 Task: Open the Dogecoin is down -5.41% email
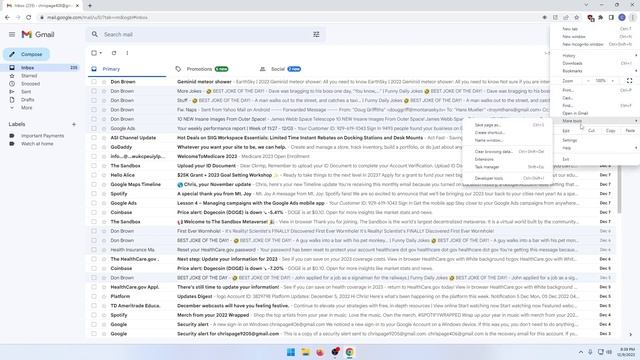click(x=351, y=212)
